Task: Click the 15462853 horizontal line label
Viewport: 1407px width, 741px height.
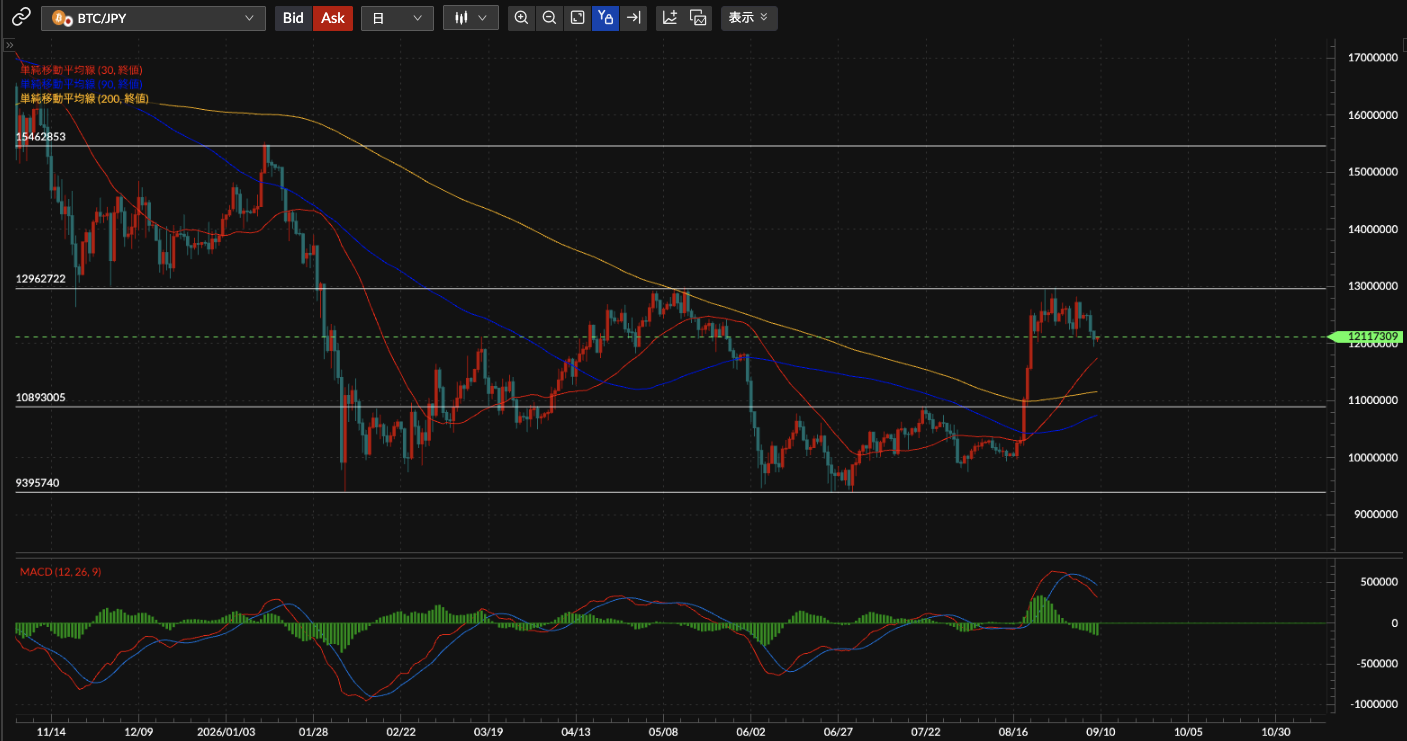Action: coord(41,137)
